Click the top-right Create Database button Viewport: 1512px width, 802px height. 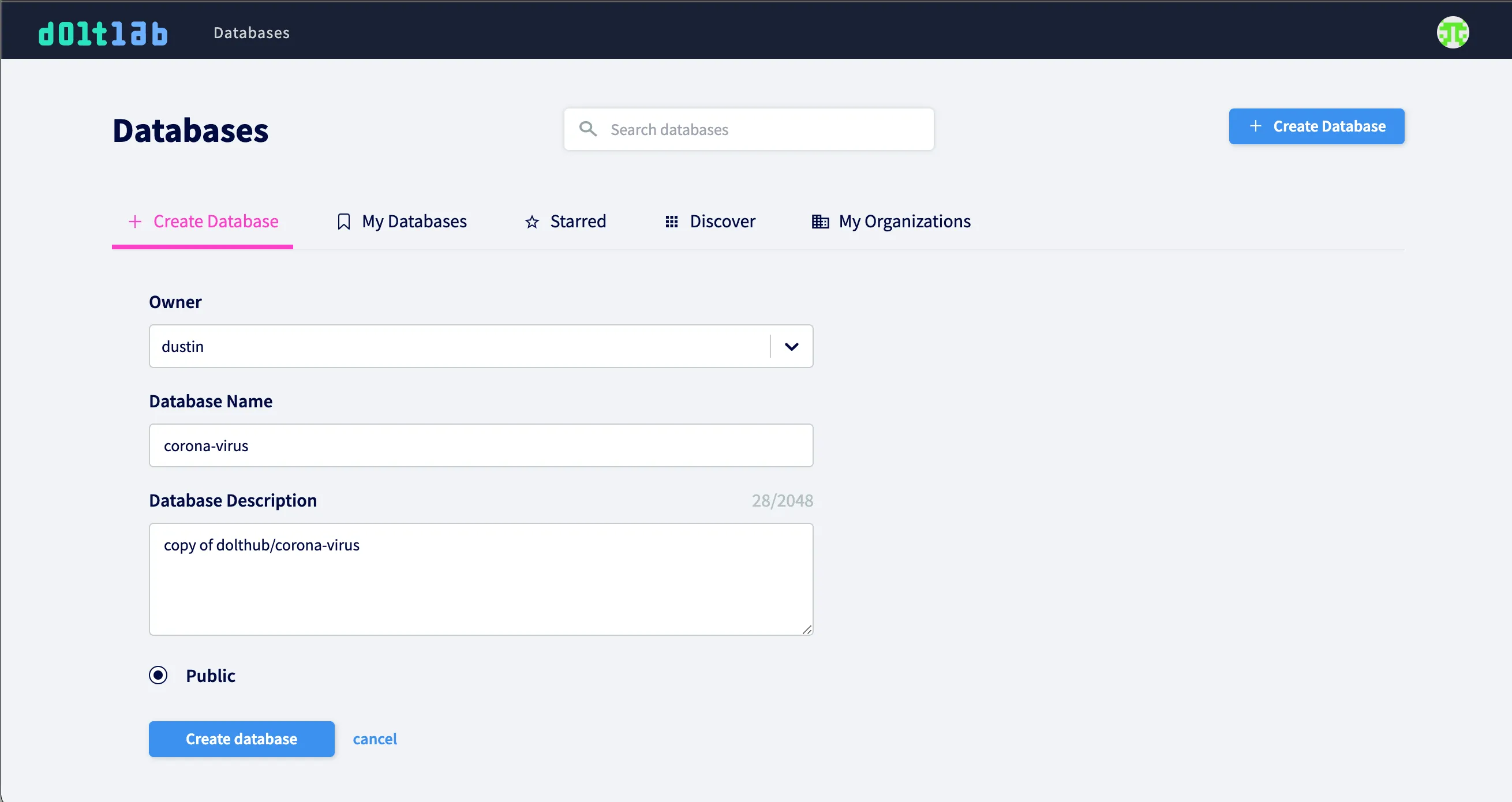click(1316, 126)
